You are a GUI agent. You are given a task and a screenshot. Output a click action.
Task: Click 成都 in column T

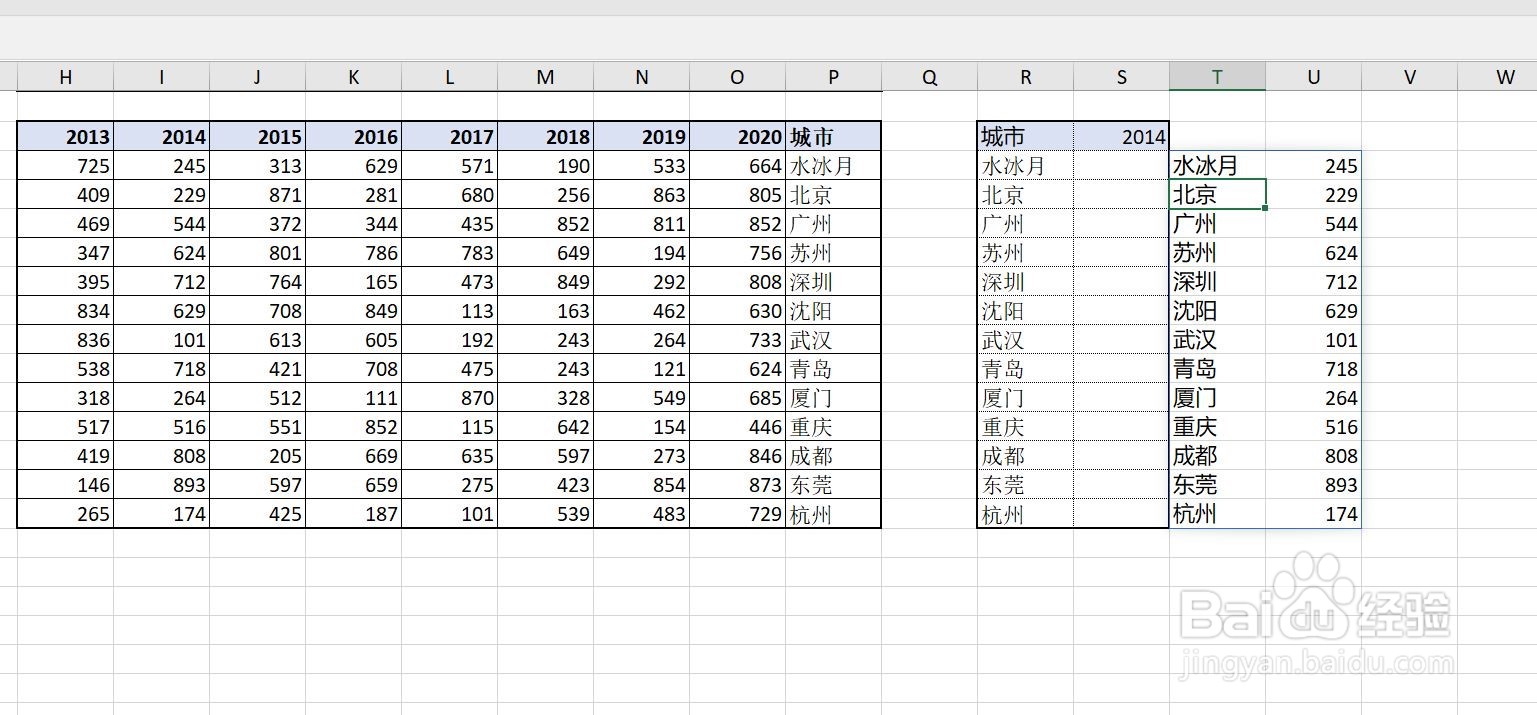tap(1217, 456)
